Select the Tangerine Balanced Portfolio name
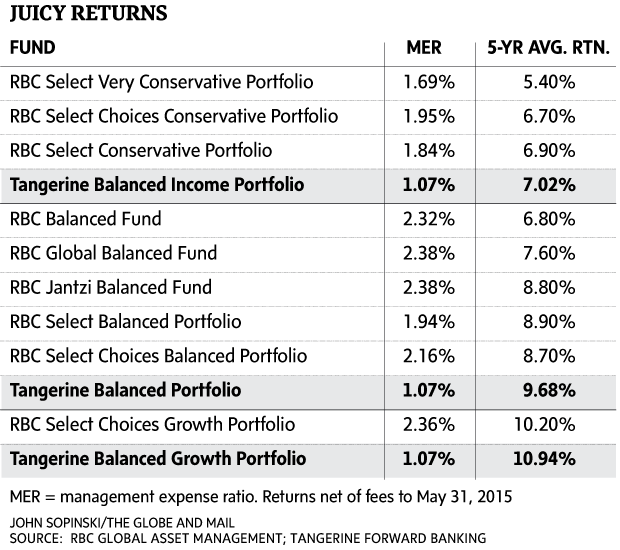Screen dimensions: 620x550 (126, 390)
